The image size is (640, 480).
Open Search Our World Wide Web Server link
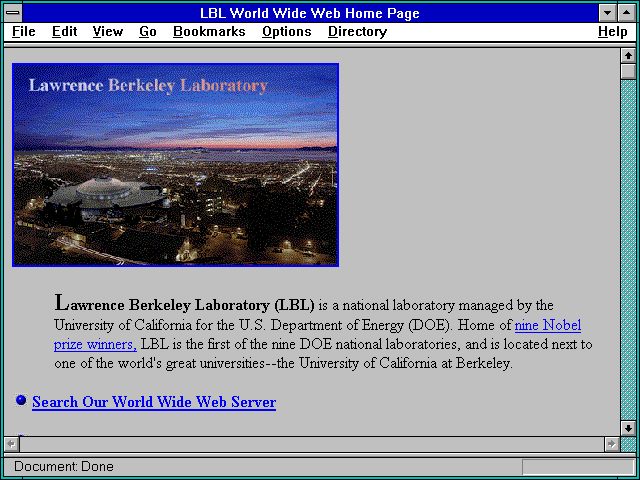(154, 402)
